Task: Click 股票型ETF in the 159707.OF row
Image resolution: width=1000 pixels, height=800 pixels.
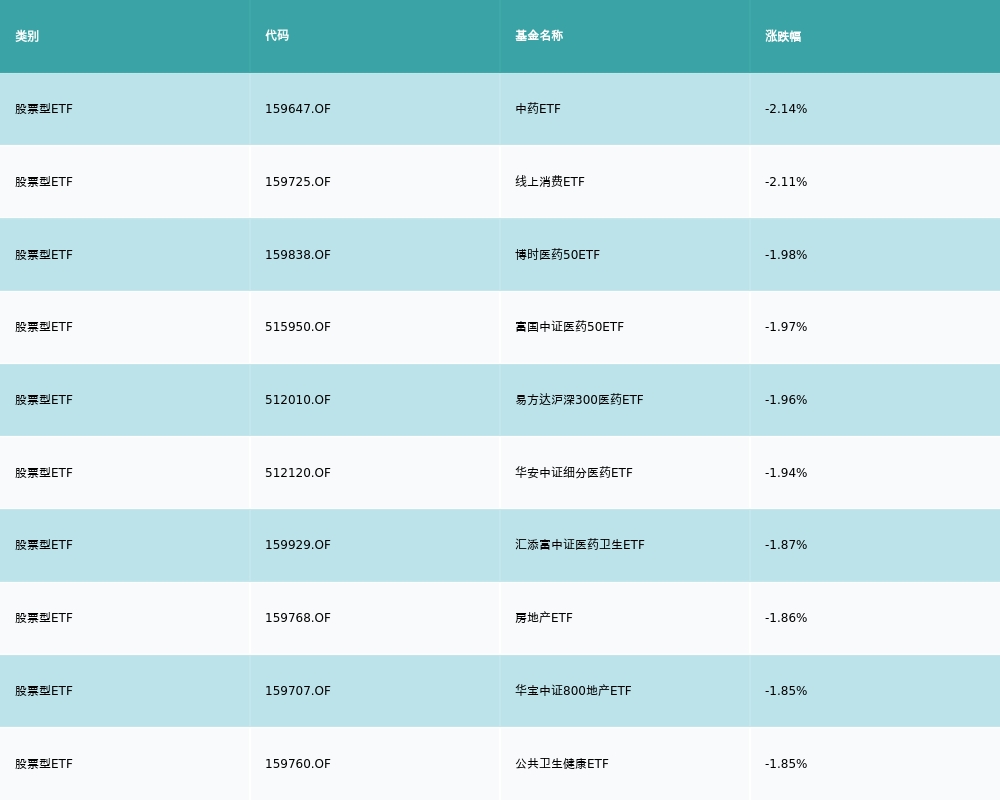Action: [x=44, y=691]
